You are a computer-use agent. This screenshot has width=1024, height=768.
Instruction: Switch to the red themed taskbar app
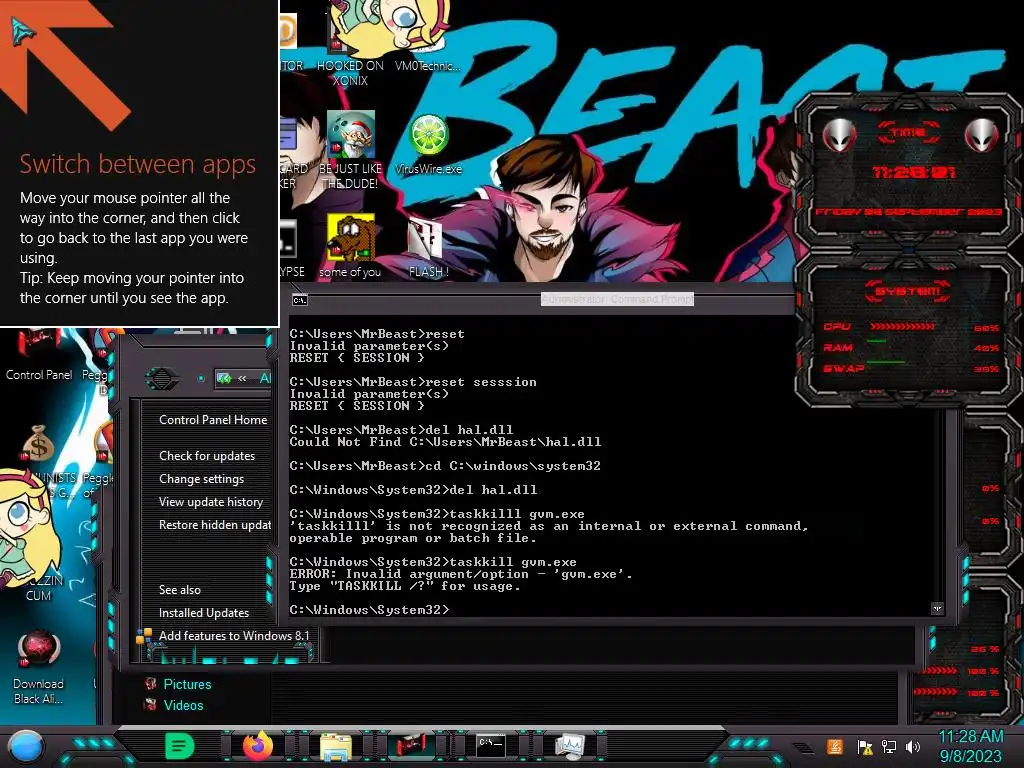pyautogui.click(x=412, y=746)
